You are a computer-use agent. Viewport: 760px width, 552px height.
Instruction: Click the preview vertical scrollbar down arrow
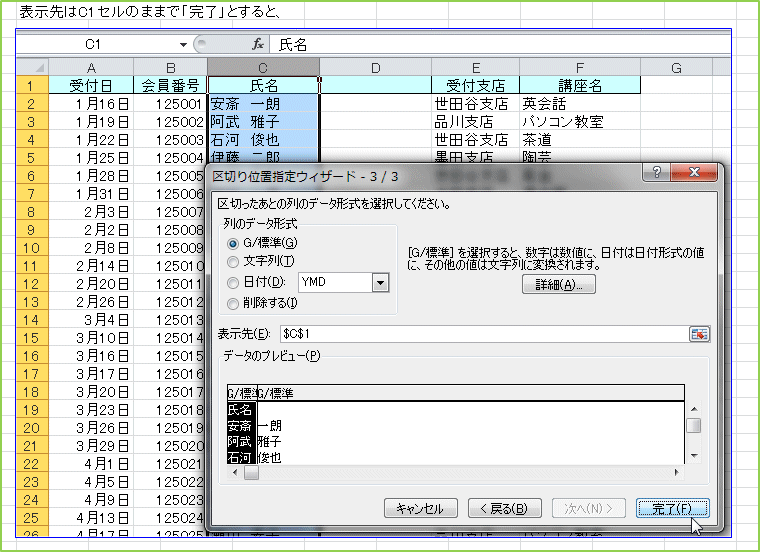click(x=694, y=456)
